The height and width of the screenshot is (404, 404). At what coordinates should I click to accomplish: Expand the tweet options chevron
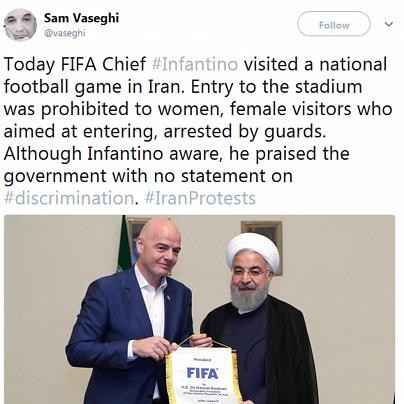[x=389, y=24]
